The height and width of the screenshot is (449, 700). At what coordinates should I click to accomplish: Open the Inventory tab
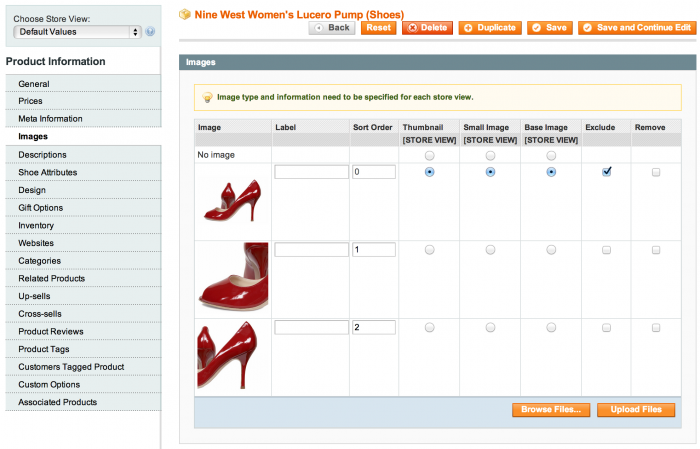click(x=83, y=225)
